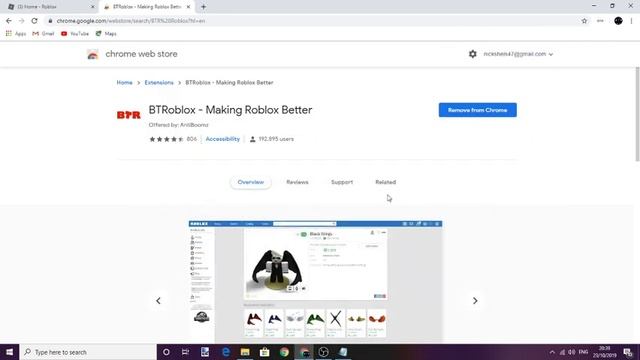Click the extension preview screenshot
This screenshot has height=360, width=640.
[315, 282]
